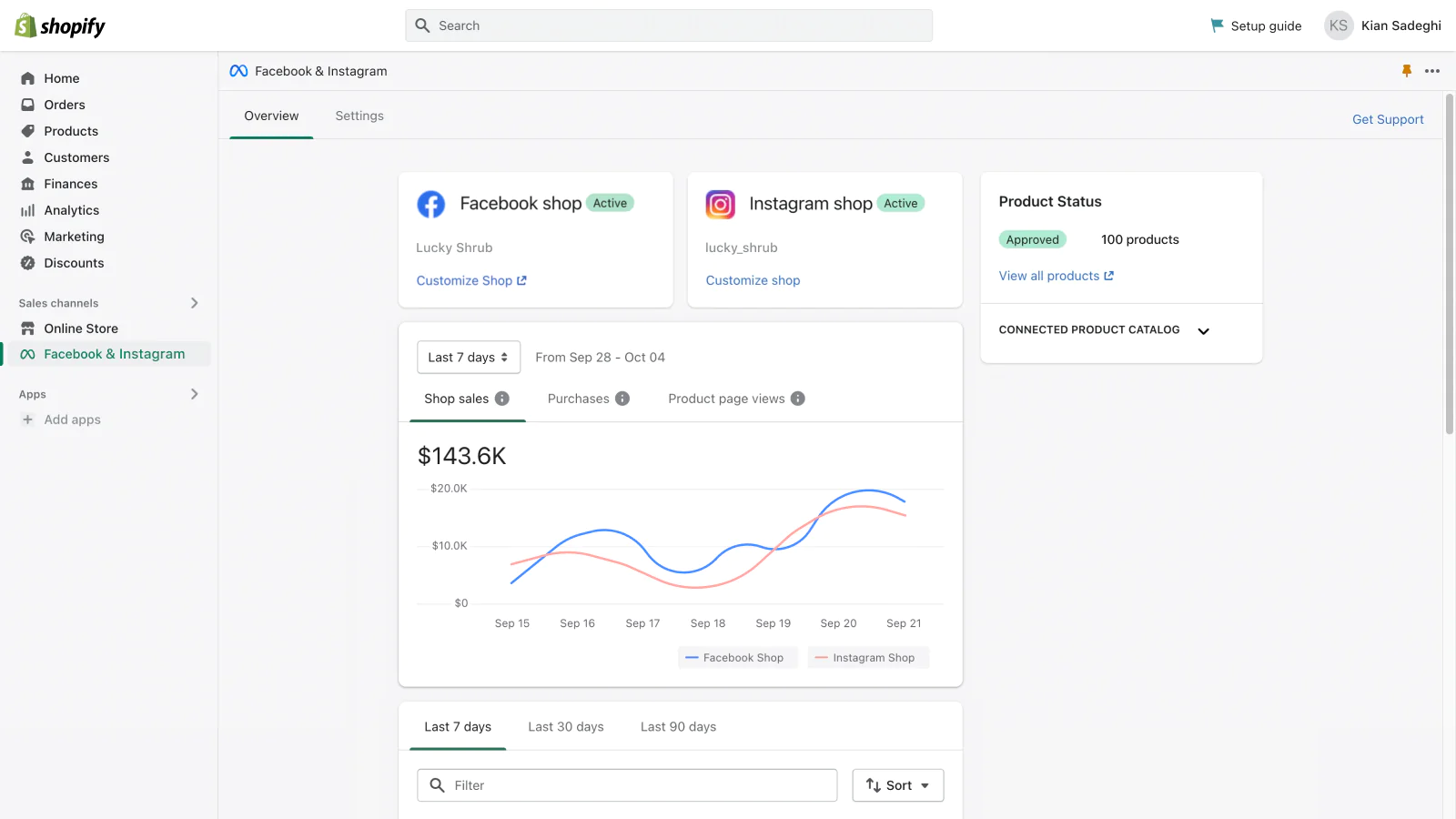1456x819 pixels.
Task: Click the Marketing target icon
Action: (x=28, y=237)
